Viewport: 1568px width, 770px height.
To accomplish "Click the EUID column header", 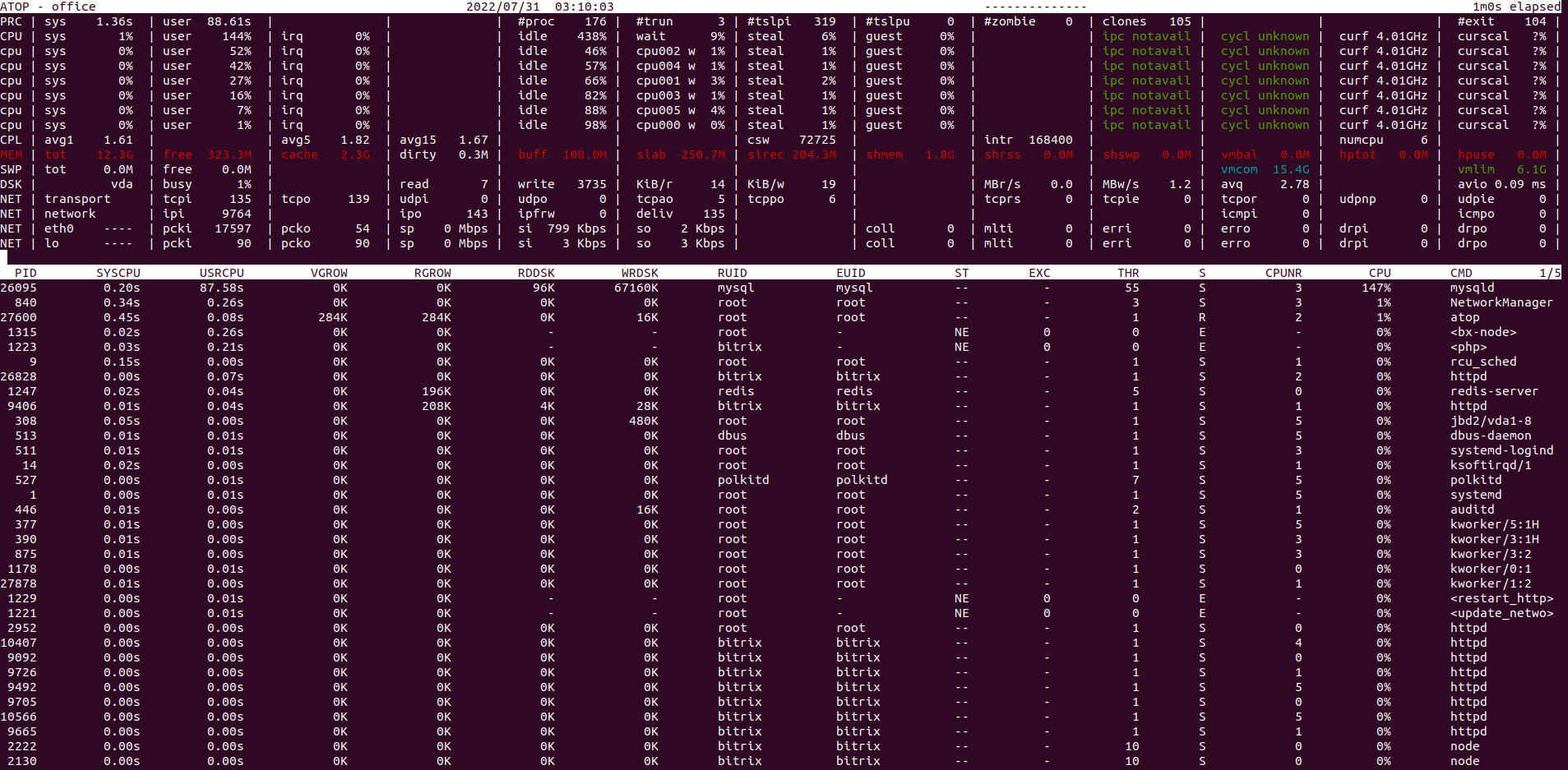I will tap(851, 273).
